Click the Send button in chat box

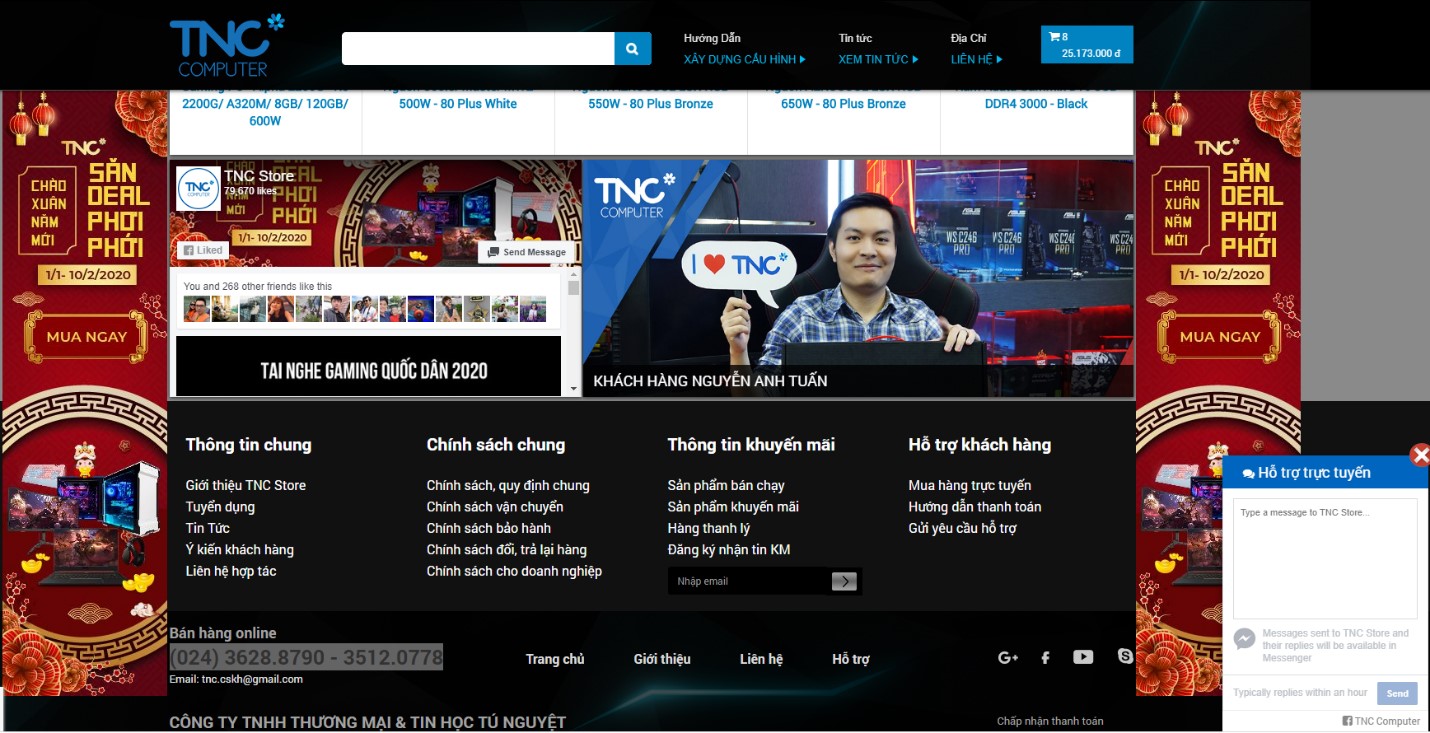coord(1397,693)
